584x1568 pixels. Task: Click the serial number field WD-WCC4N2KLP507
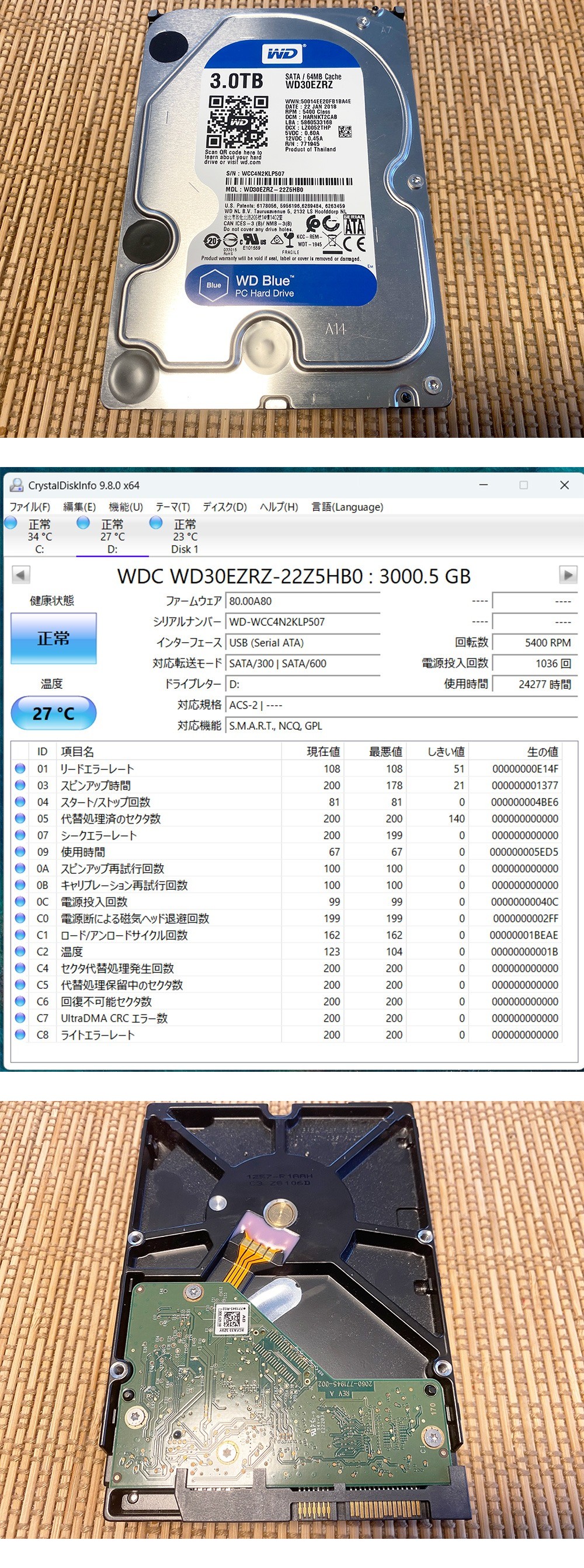tap(303, 622)
